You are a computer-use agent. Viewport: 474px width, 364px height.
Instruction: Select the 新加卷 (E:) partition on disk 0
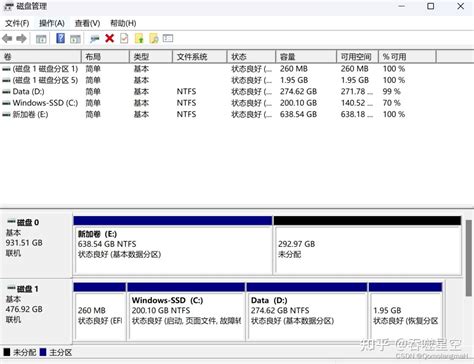click(173, 246)
